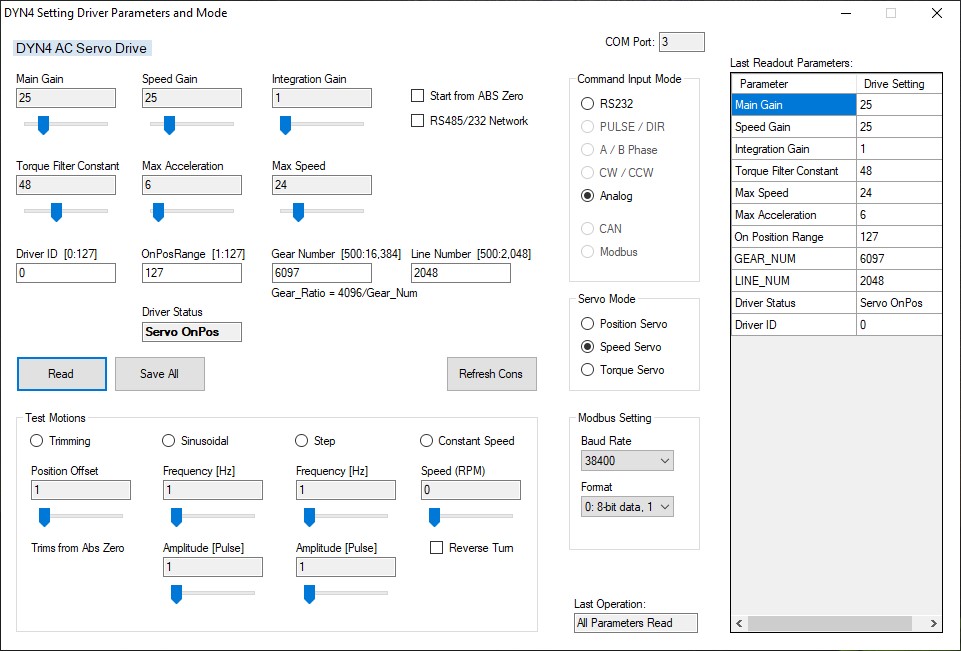Select the Sinusoidal test motion

pyautogui.click(x=195, y=441)
